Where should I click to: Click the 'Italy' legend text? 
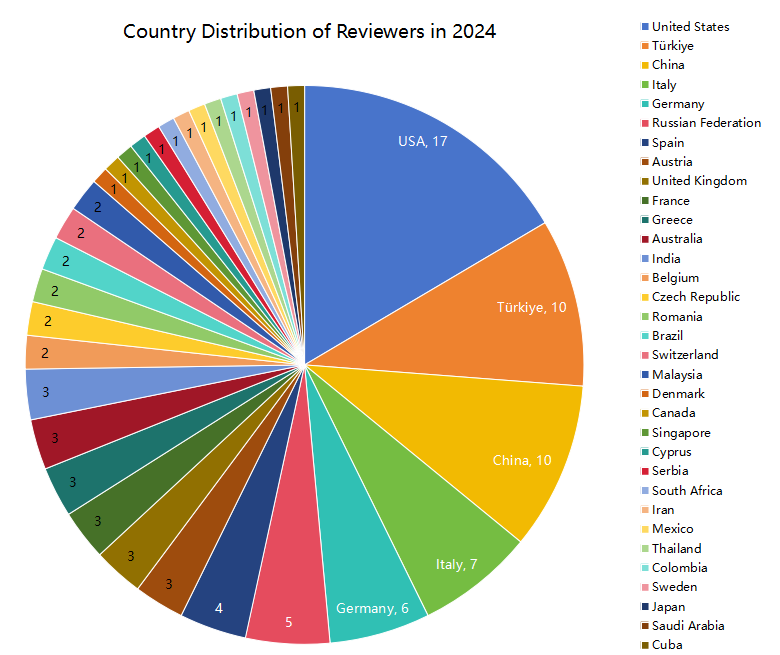(x=664, y=85)
